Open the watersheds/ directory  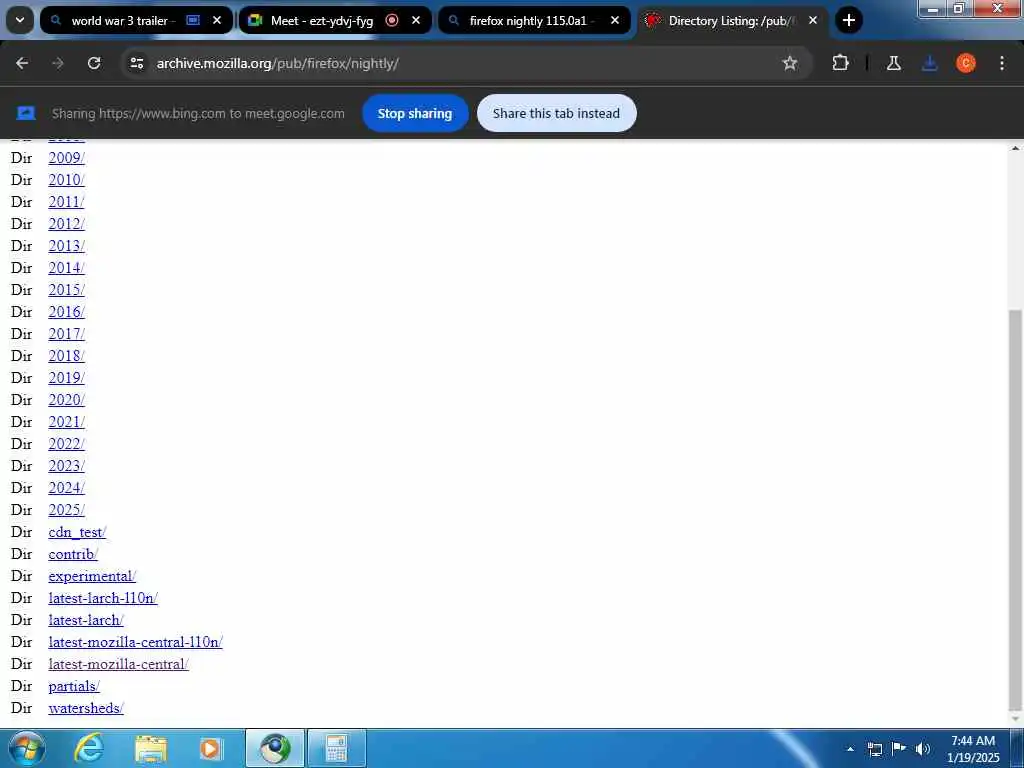point(86,708)
